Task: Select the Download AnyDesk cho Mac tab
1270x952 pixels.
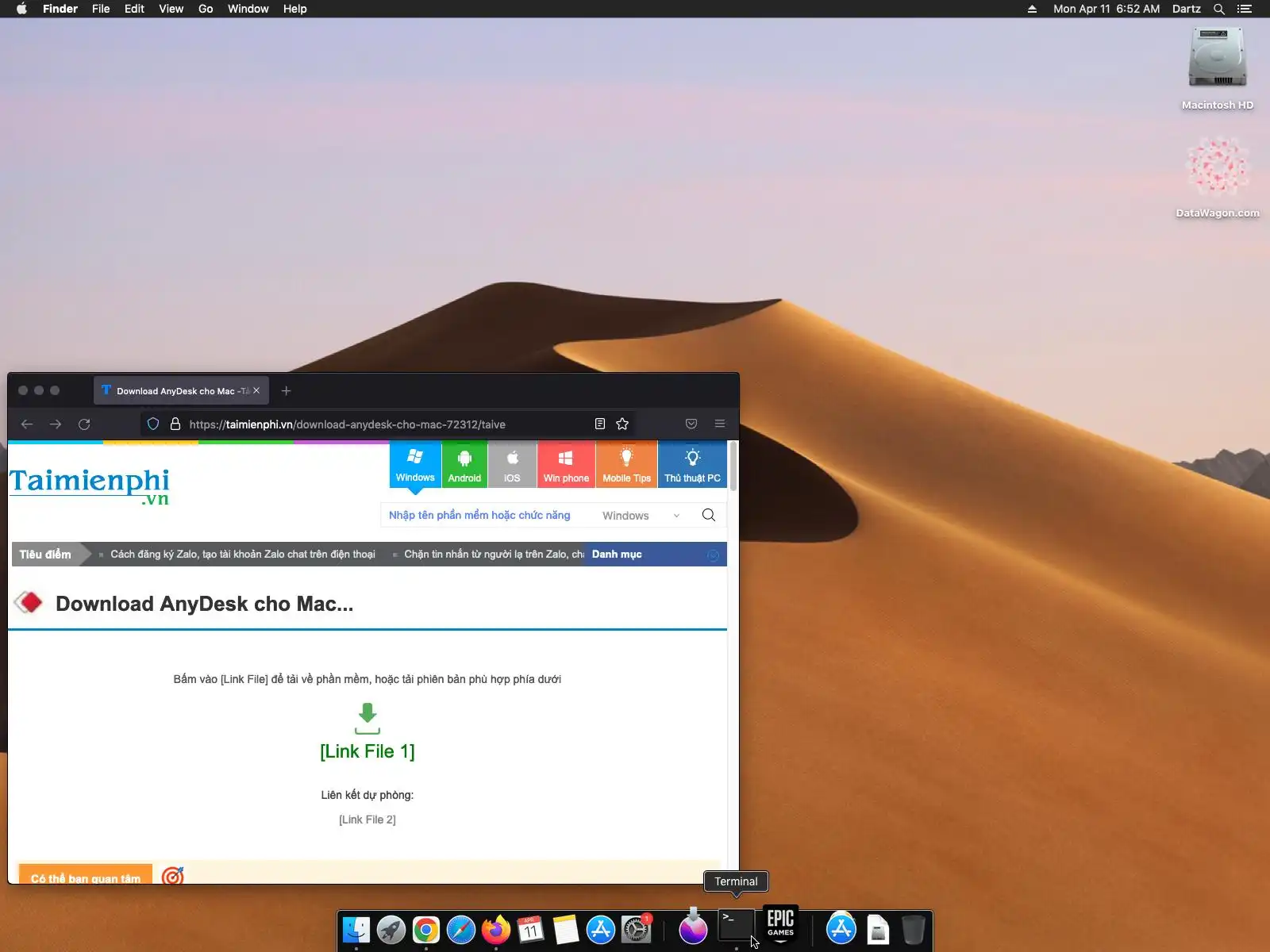Action: [x=181, y=390]
